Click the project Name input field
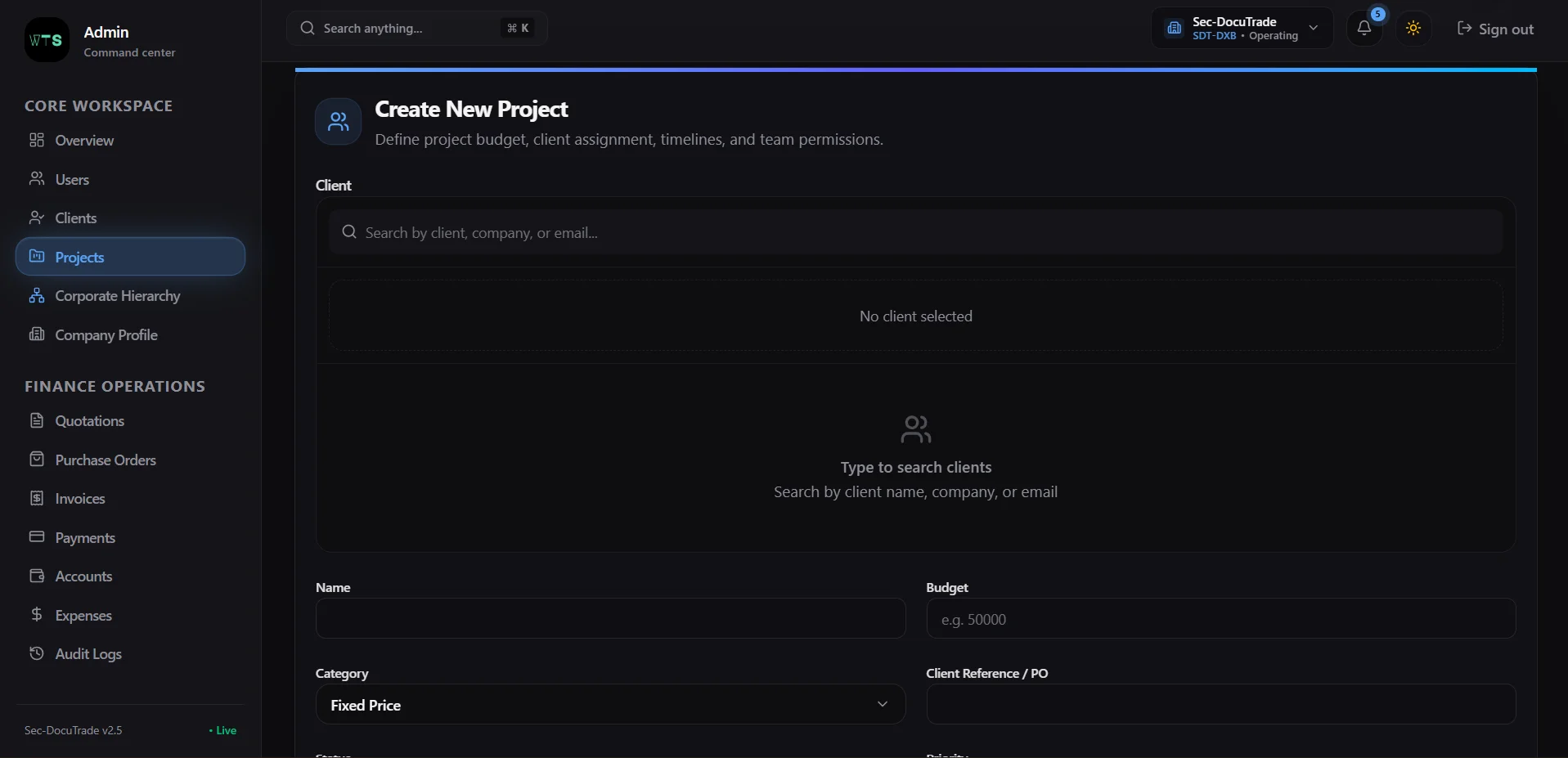 pos(610,619)
